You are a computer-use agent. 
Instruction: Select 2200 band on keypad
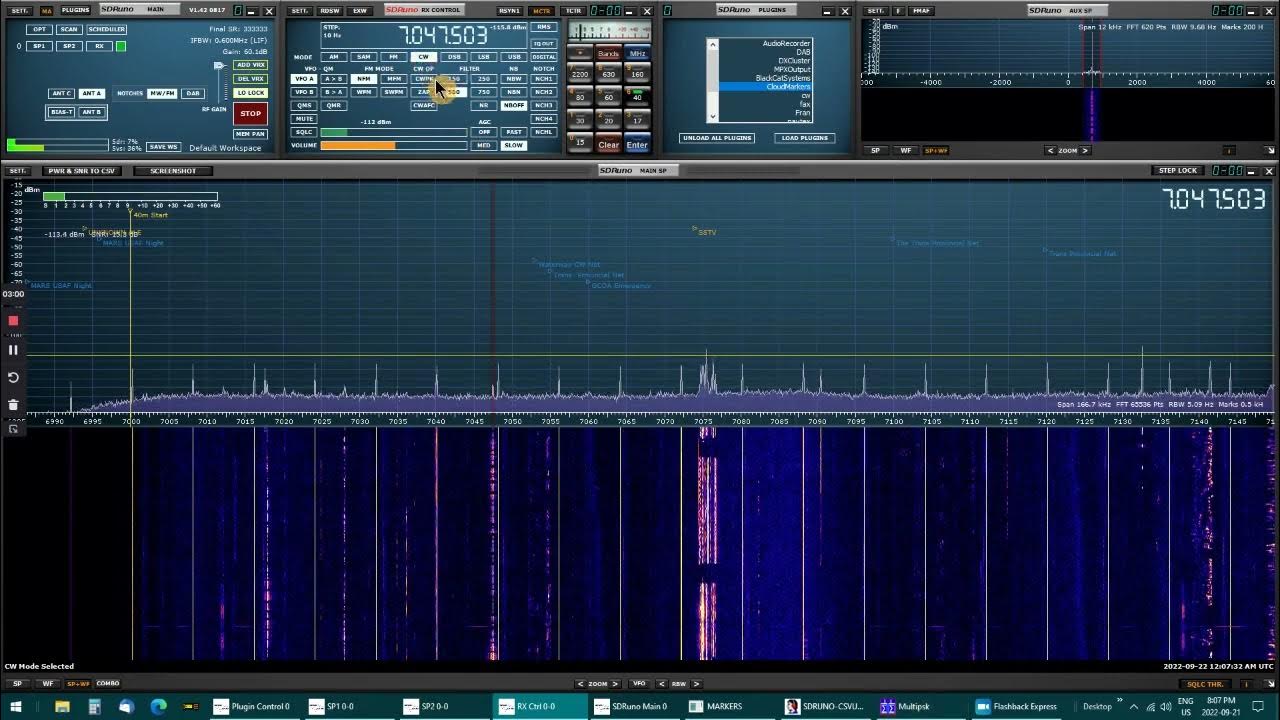(580, 73)
